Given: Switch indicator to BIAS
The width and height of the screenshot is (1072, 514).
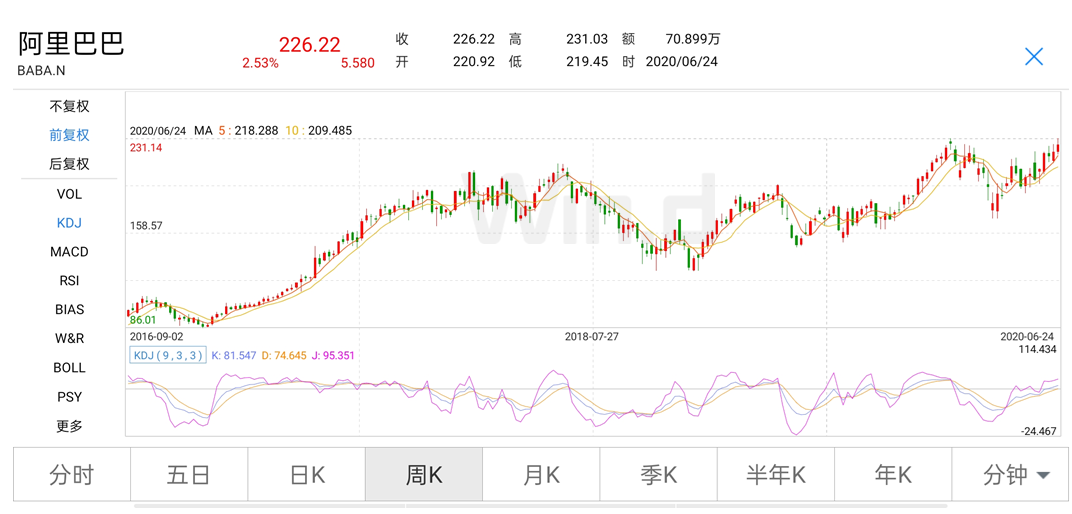Looking at the screenshot, I should (x=69, y=310).
